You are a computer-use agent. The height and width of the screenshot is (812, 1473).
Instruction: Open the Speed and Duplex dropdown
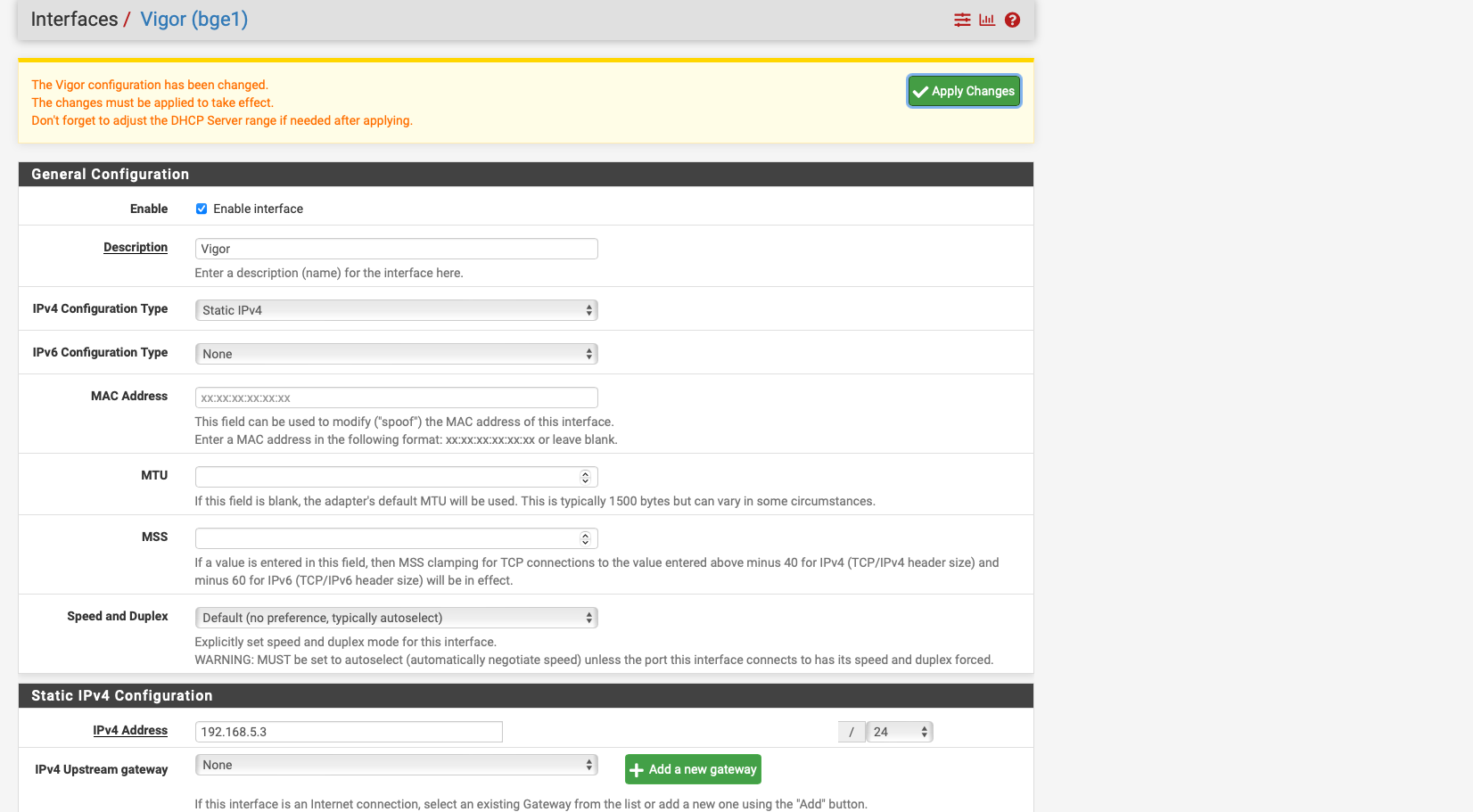[396, 618]
